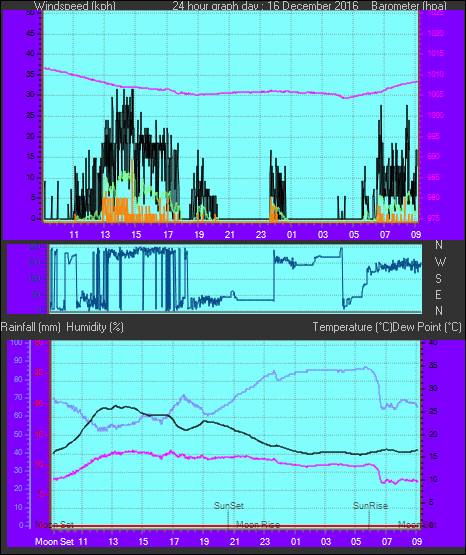This screenshot has height=555, width=466.
Task: Click hour 21 on windspeed graph time axis
Action: point(230,235)
